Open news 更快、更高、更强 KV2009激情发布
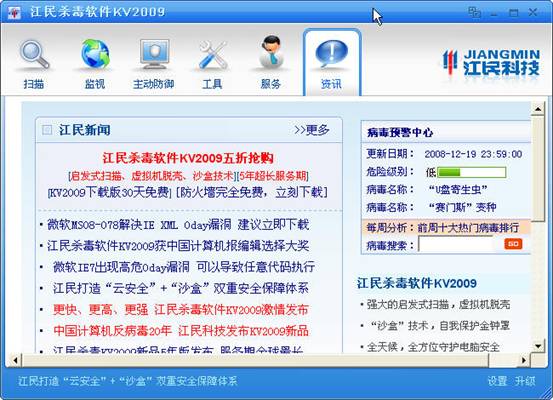Image resolution: width=553 pixels, height=400 pixels. [x=181, y=310]
